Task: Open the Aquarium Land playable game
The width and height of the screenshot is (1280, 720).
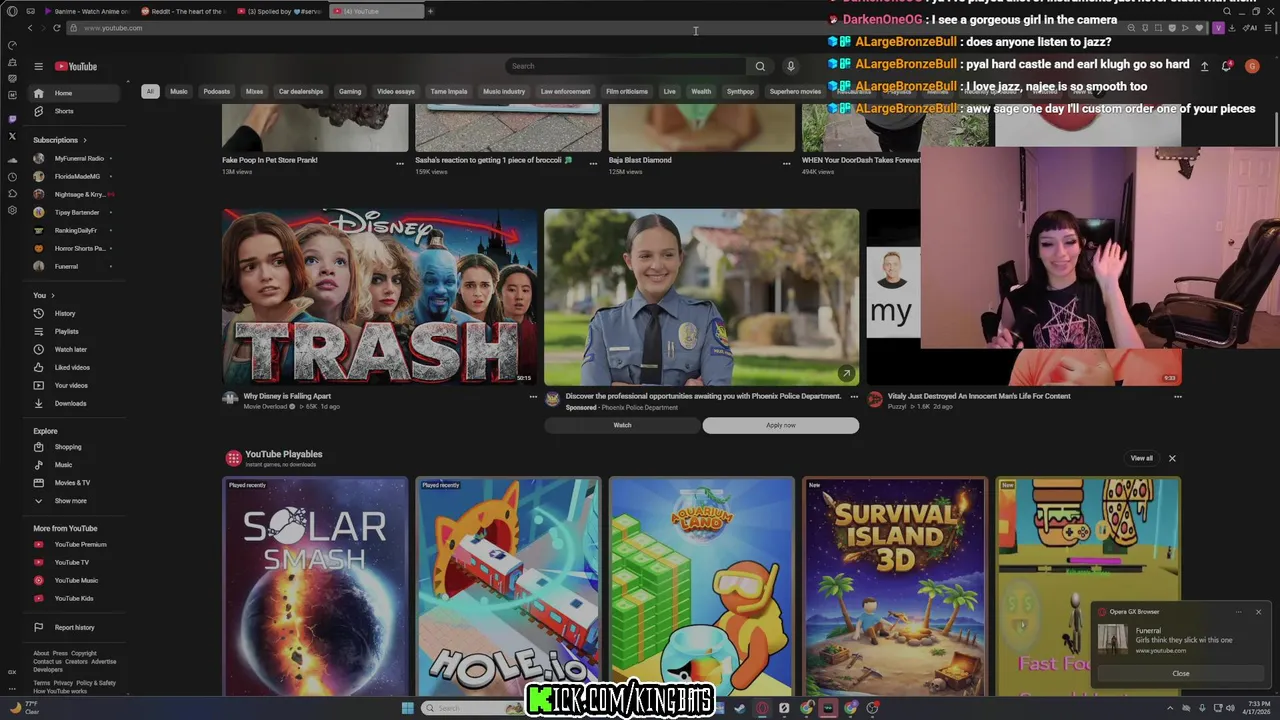Action: tap(702, 586)
